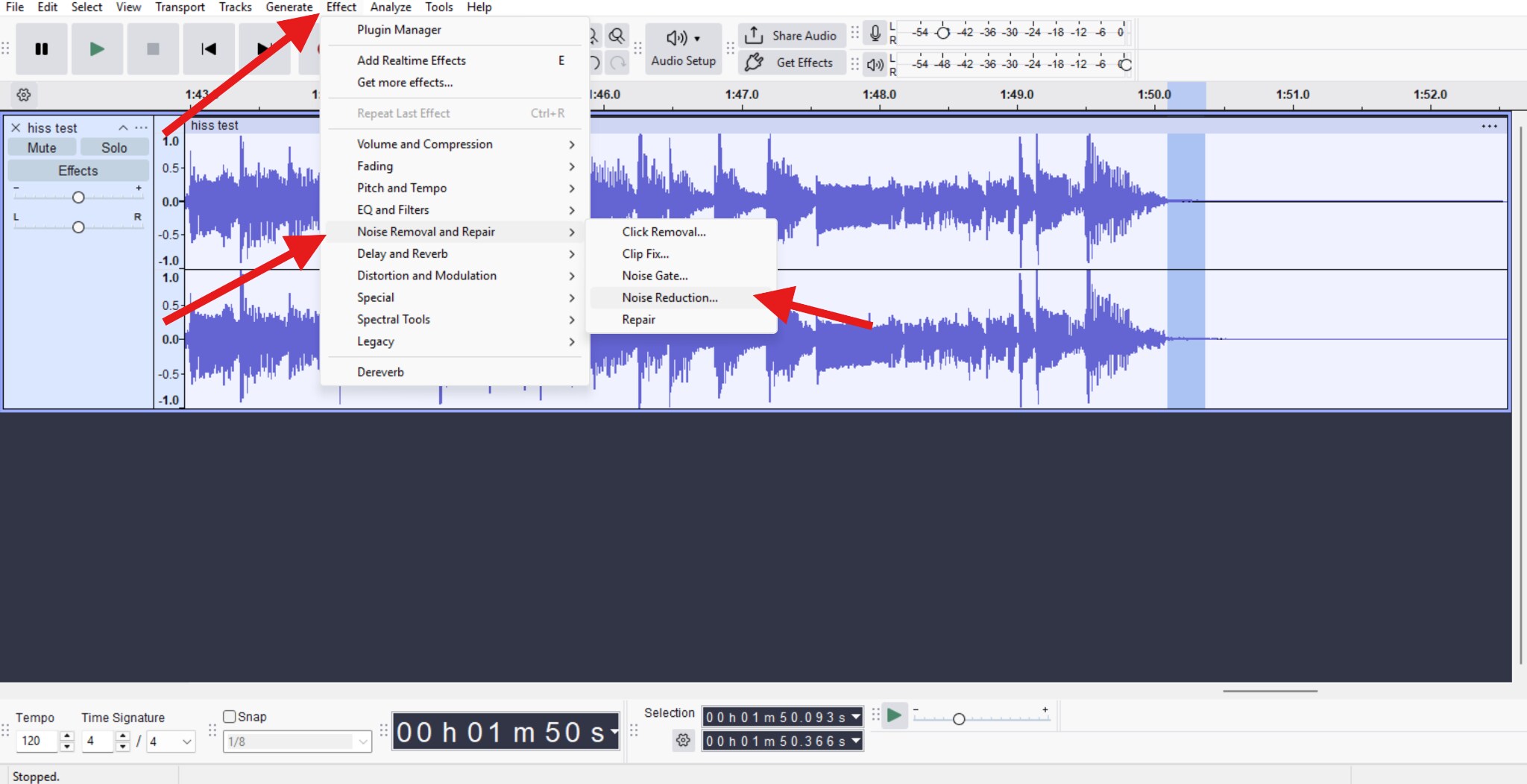Solo the hiss test track
Viewport: 1527px width, 784px height.
pyautogui.click(x=113, y=147)
